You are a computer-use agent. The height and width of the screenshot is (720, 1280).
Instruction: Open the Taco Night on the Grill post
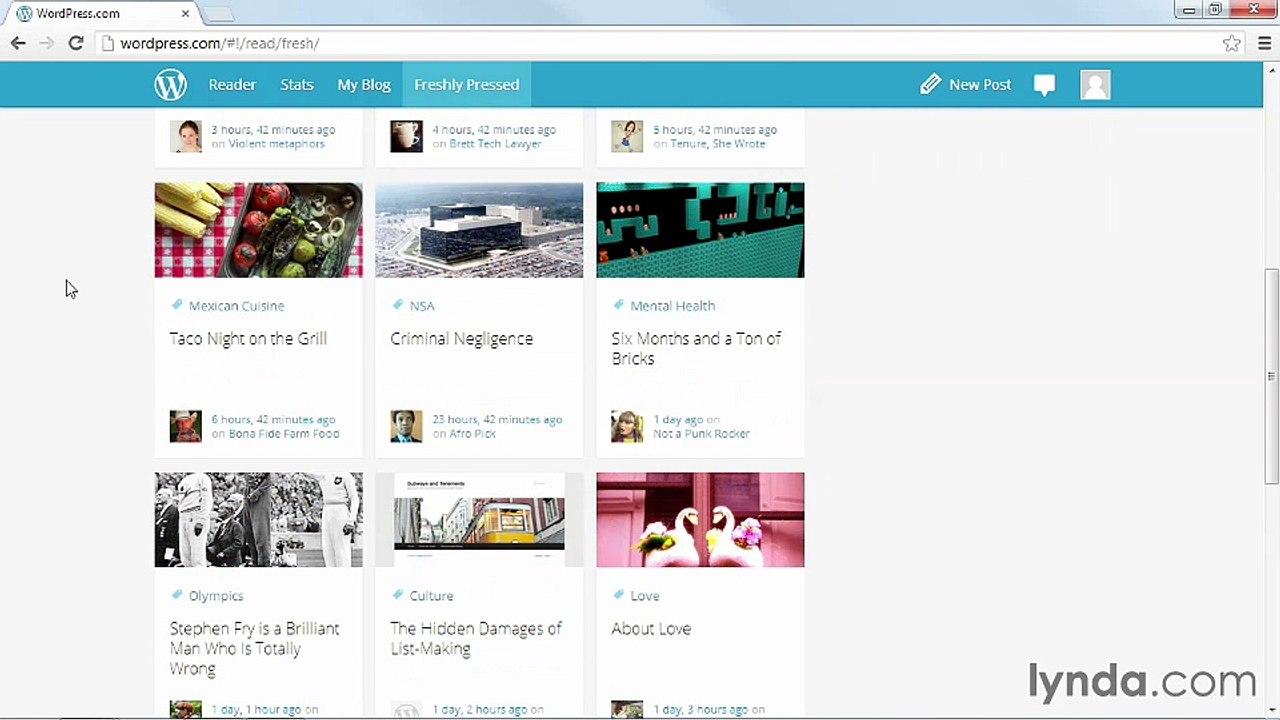click(x=248, y=339)
